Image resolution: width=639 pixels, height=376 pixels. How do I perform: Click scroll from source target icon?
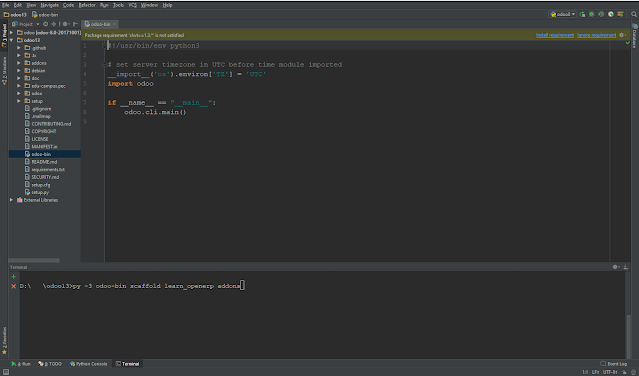coord(46,24)
